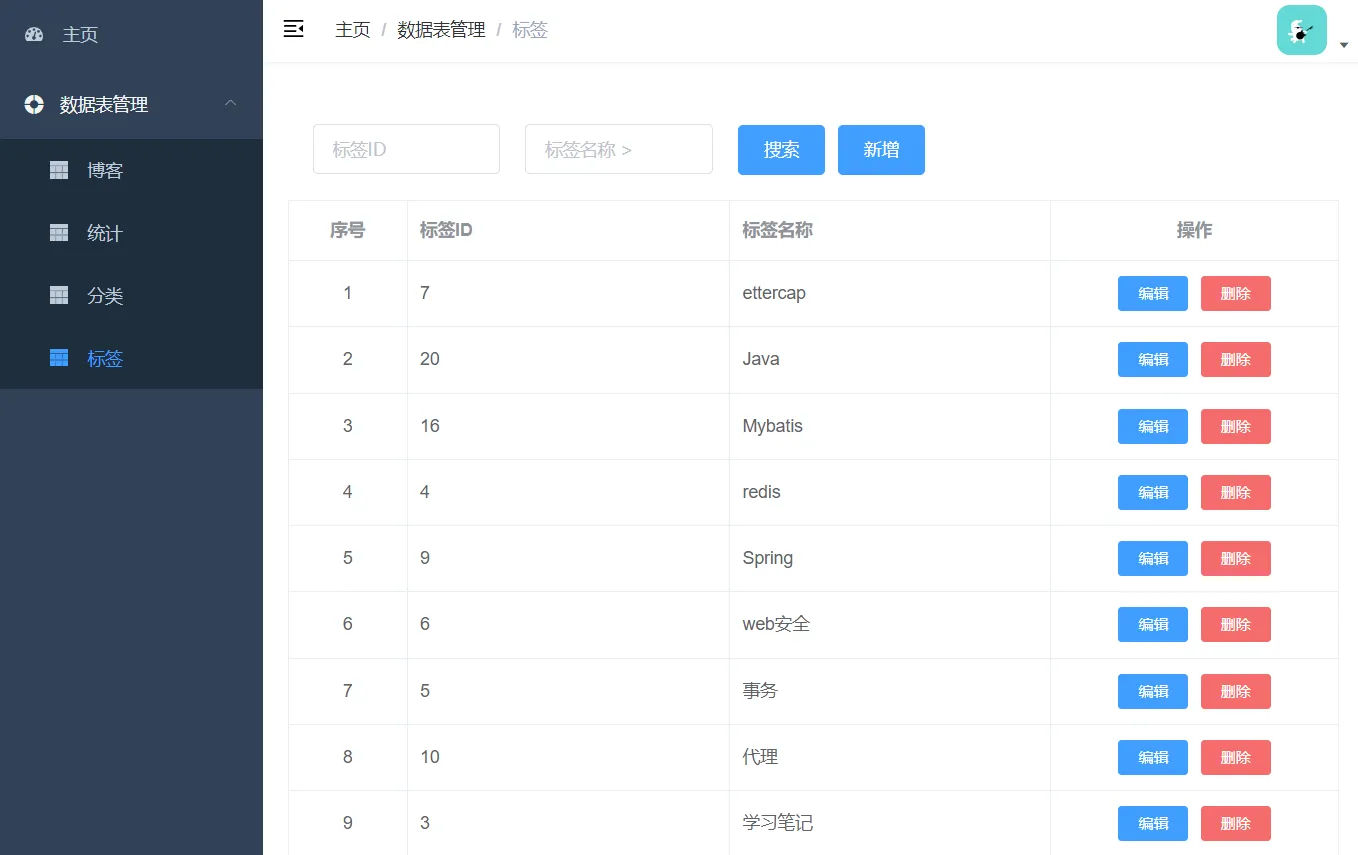Click the 数据表管理 breadcrumb
Viewport: 1358px width, 855px height.
tap(441, 30)
